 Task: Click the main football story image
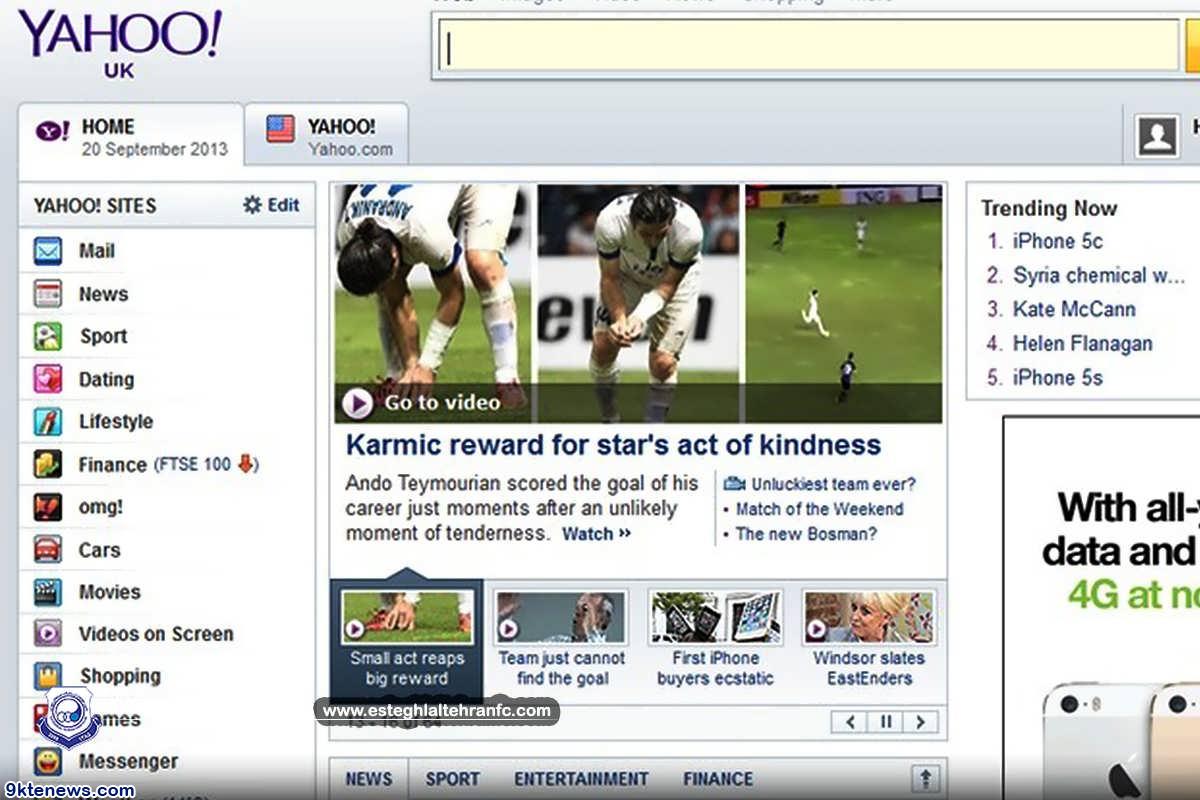[x=638, y=303]
